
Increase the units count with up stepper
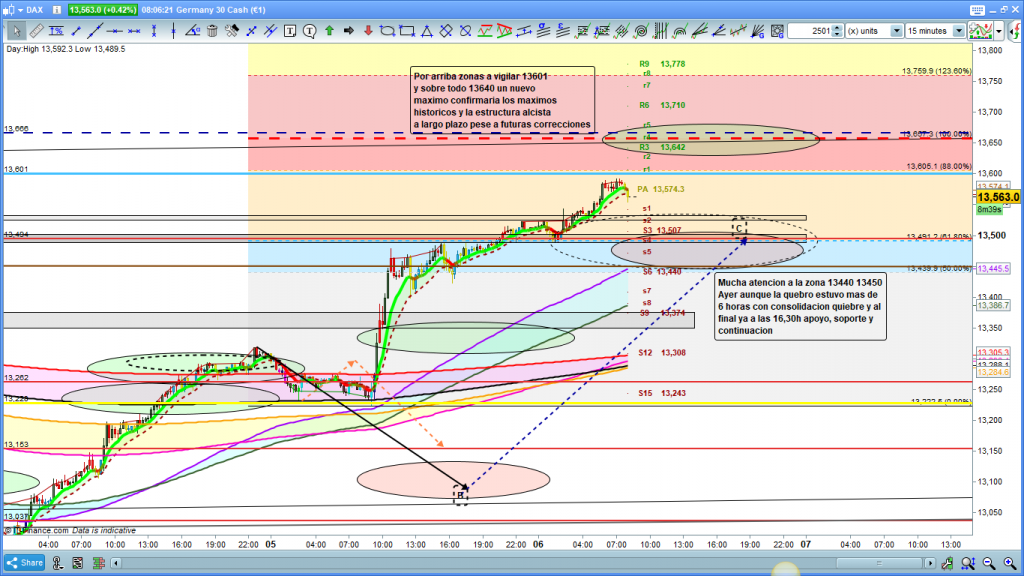[837, 28]
